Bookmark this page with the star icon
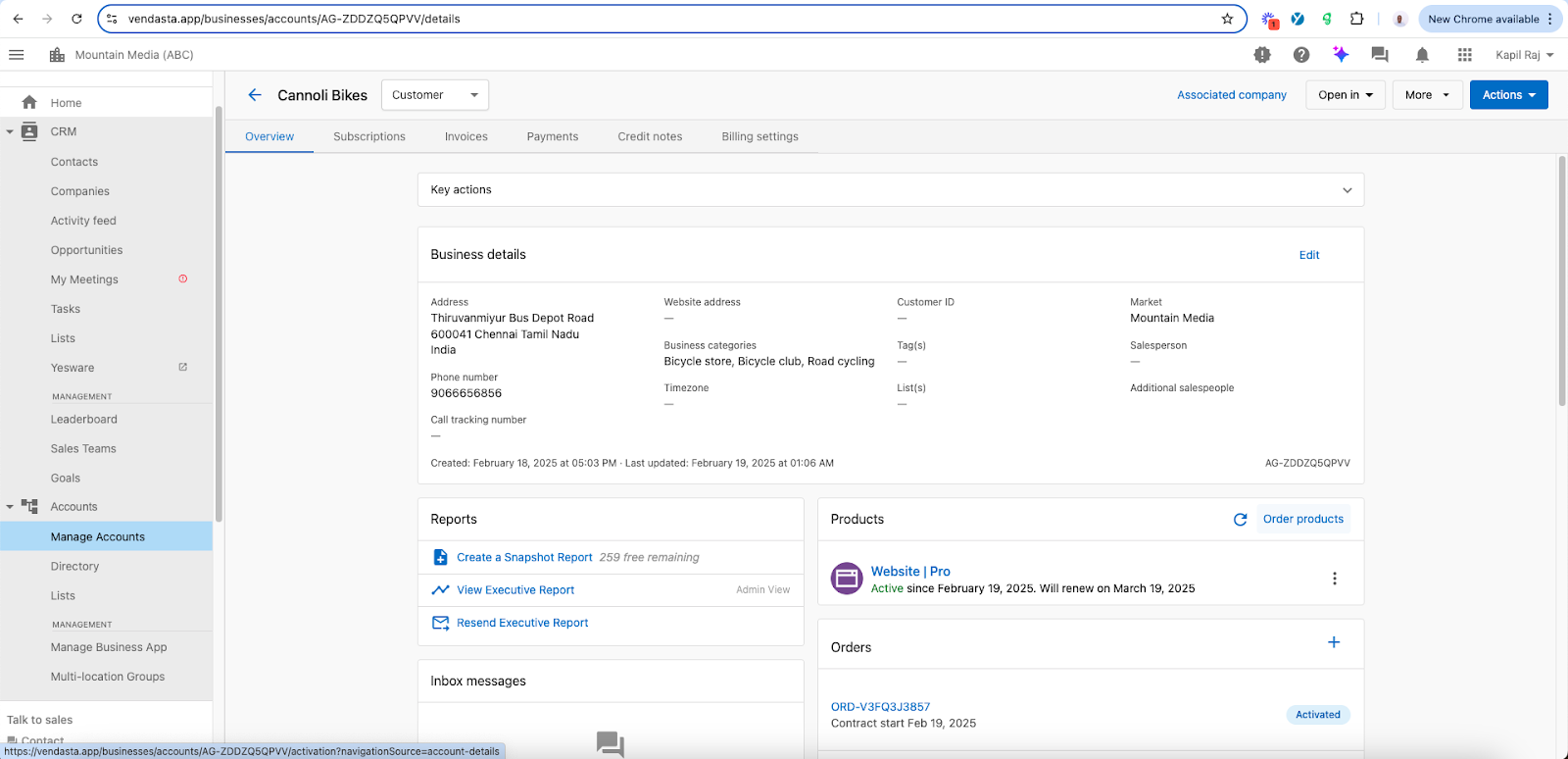The image size is (1568, 759). point(1227,19)
